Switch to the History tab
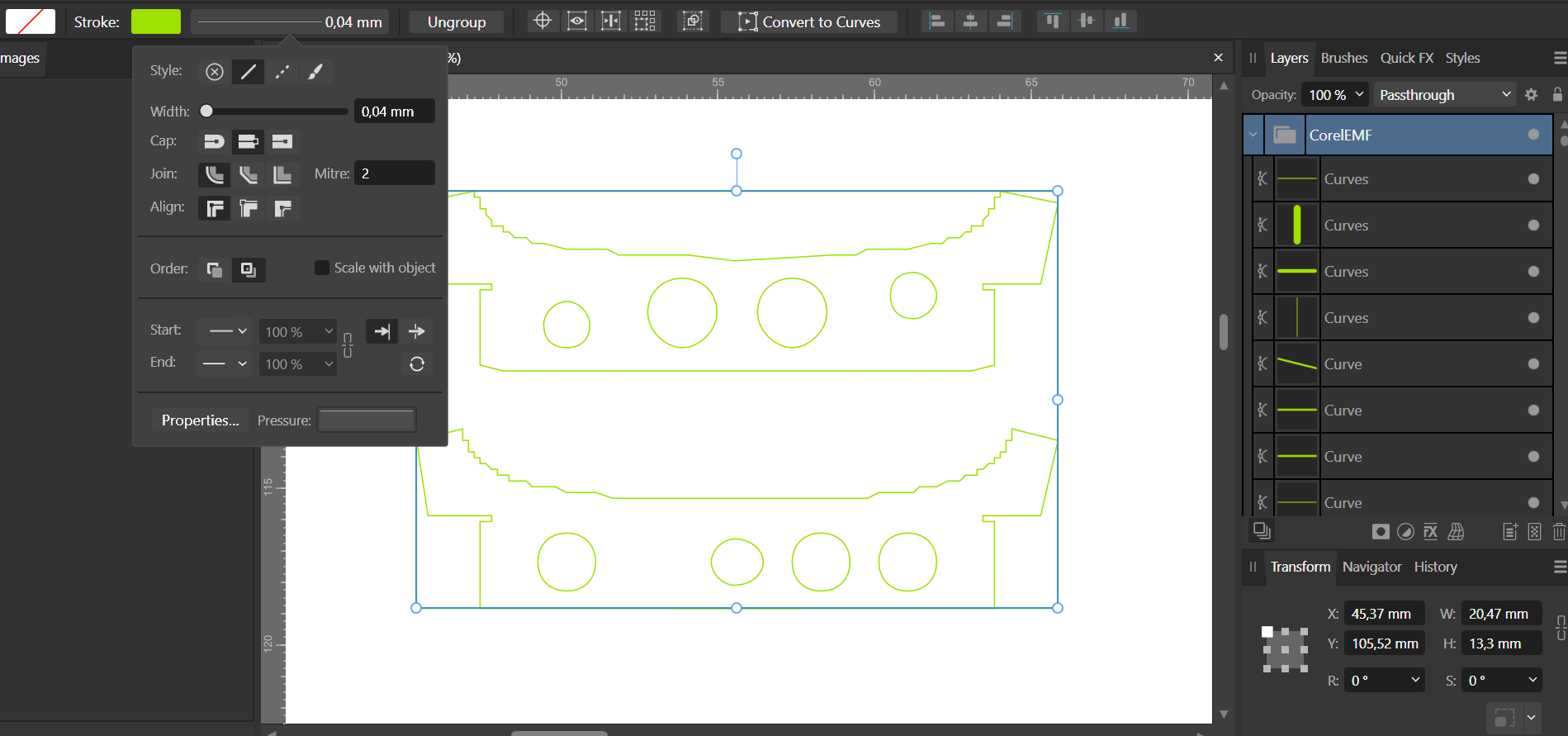This screenshot has height=736, width=1568. pyautogui.click(x=1435, y=567)
